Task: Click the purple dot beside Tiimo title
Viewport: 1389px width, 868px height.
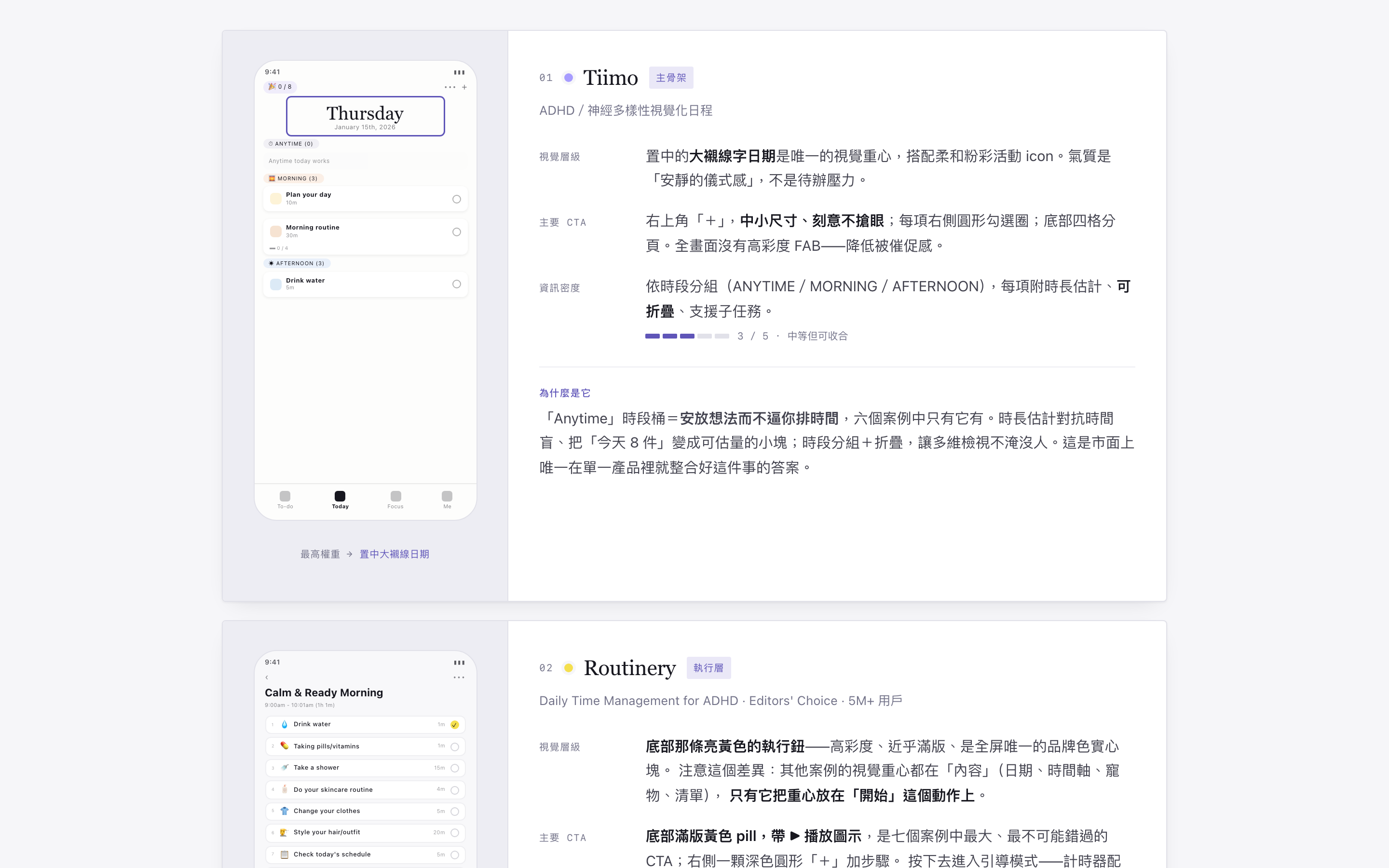Action: click(x=568, y=78)
